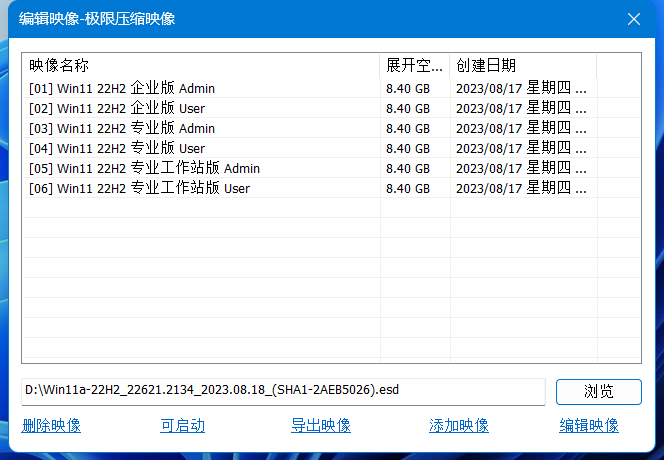The image size is (664, 460).
Task: Select row [01] Win11 22H2 企业版 Admin
Action: coord(332,88)
